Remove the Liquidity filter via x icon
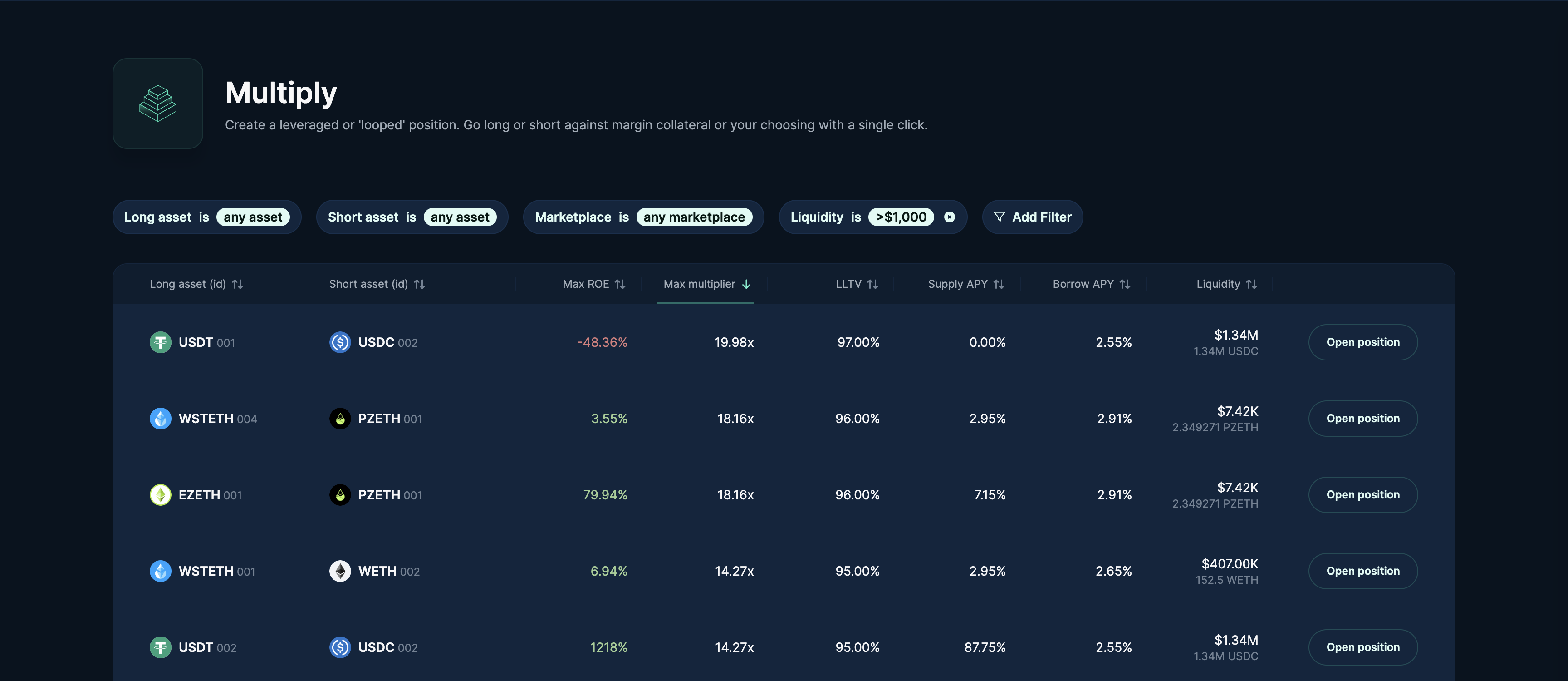The height and width of the screenshot is (681, 1568). pos(949,217)
